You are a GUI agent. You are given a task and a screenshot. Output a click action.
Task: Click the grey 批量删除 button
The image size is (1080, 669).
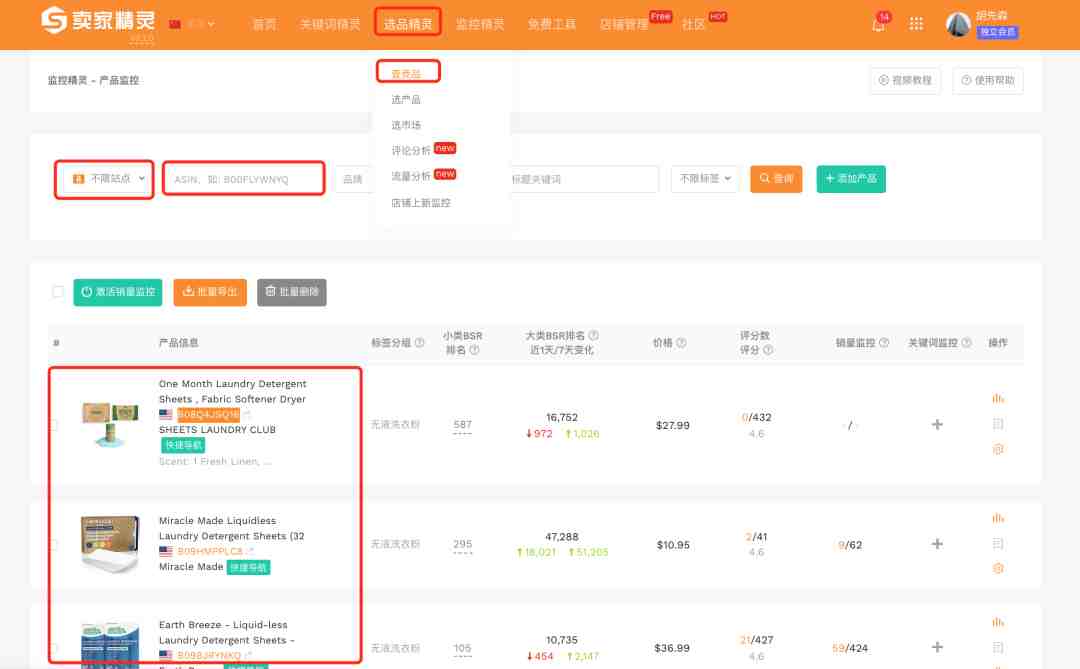click(292, 292)
